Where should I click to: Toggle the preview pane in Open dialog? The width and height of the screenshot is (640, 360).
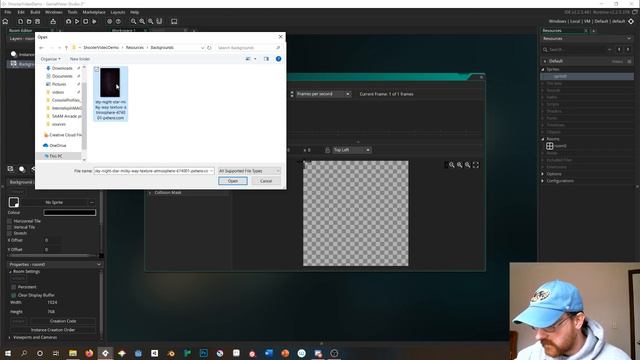pyautogui.click(x=267, y=59)
